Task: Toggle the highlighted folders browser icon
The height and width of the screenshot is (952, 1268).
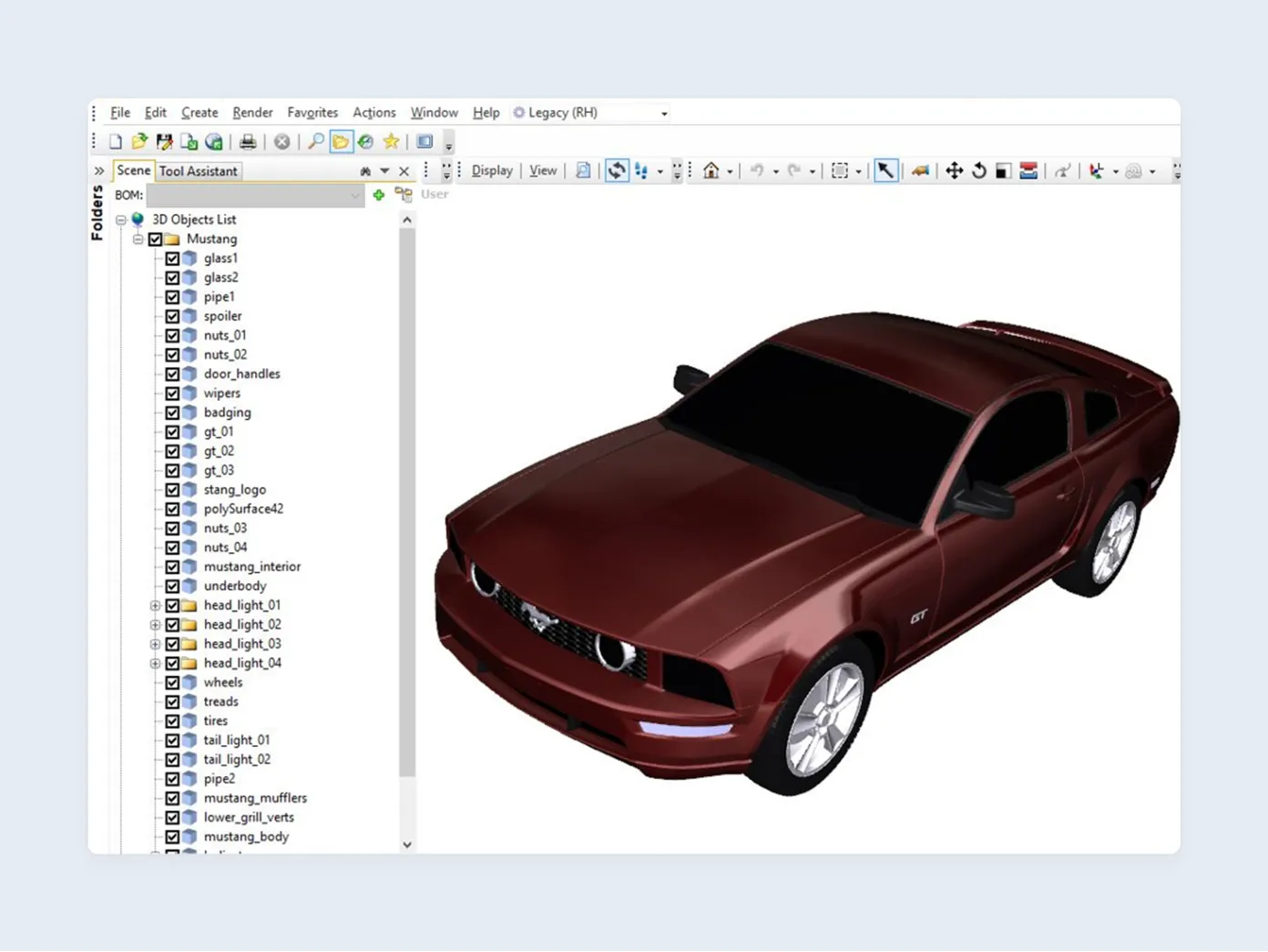Action: tap(341, 141)
